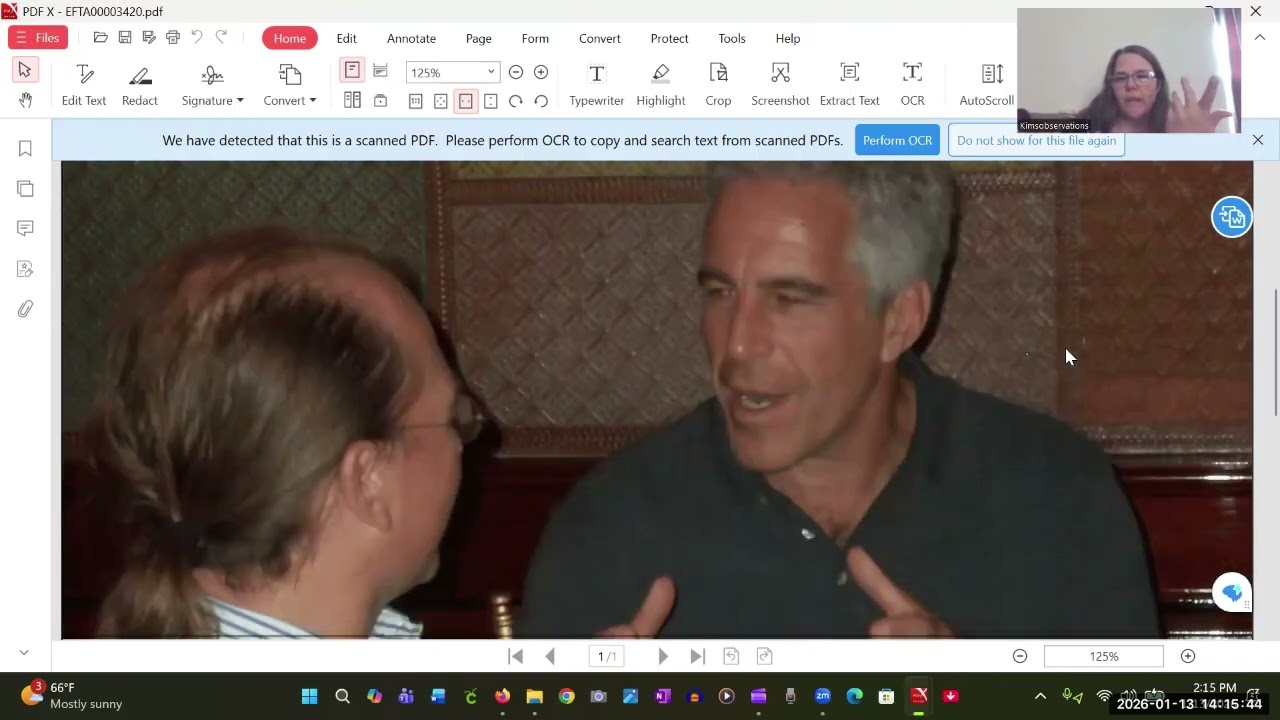Go to the next page
Screen dimensions: 1280x720
[x=662, y=656]
